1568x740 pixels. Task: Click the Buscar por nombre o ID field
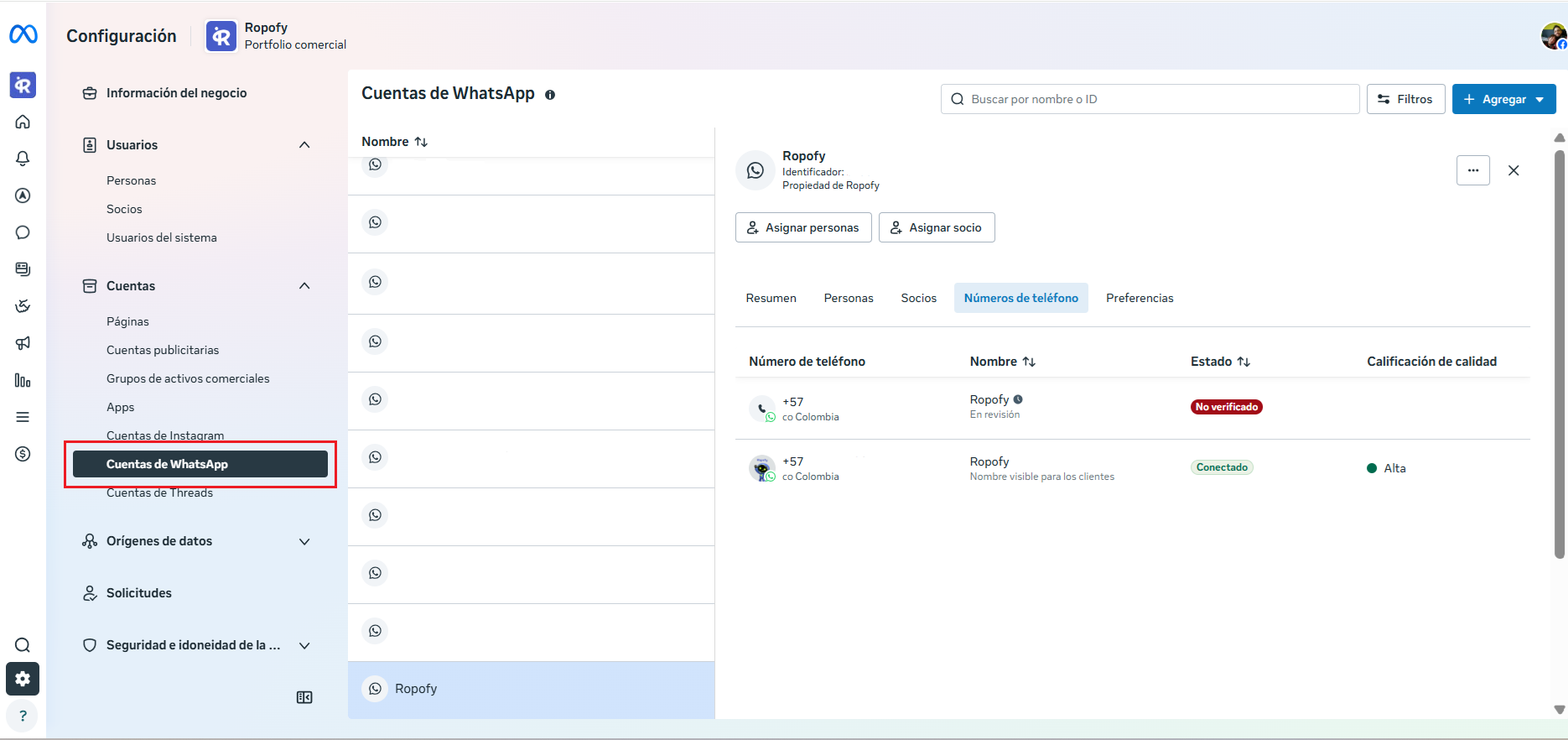[x=1150, y=99]
